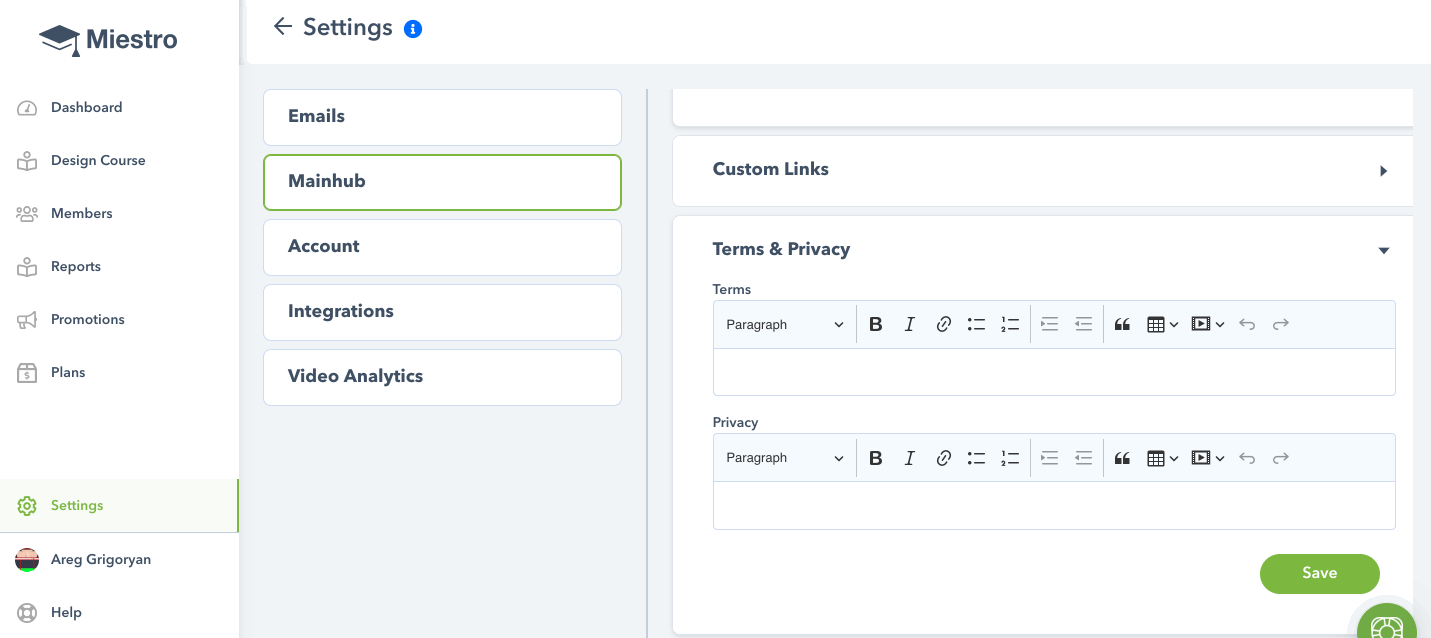Image resolution: width=1431 pixels, height=638 pixels.
Task: Increase indent in the Privacy editor
Action: (1049, 458)
